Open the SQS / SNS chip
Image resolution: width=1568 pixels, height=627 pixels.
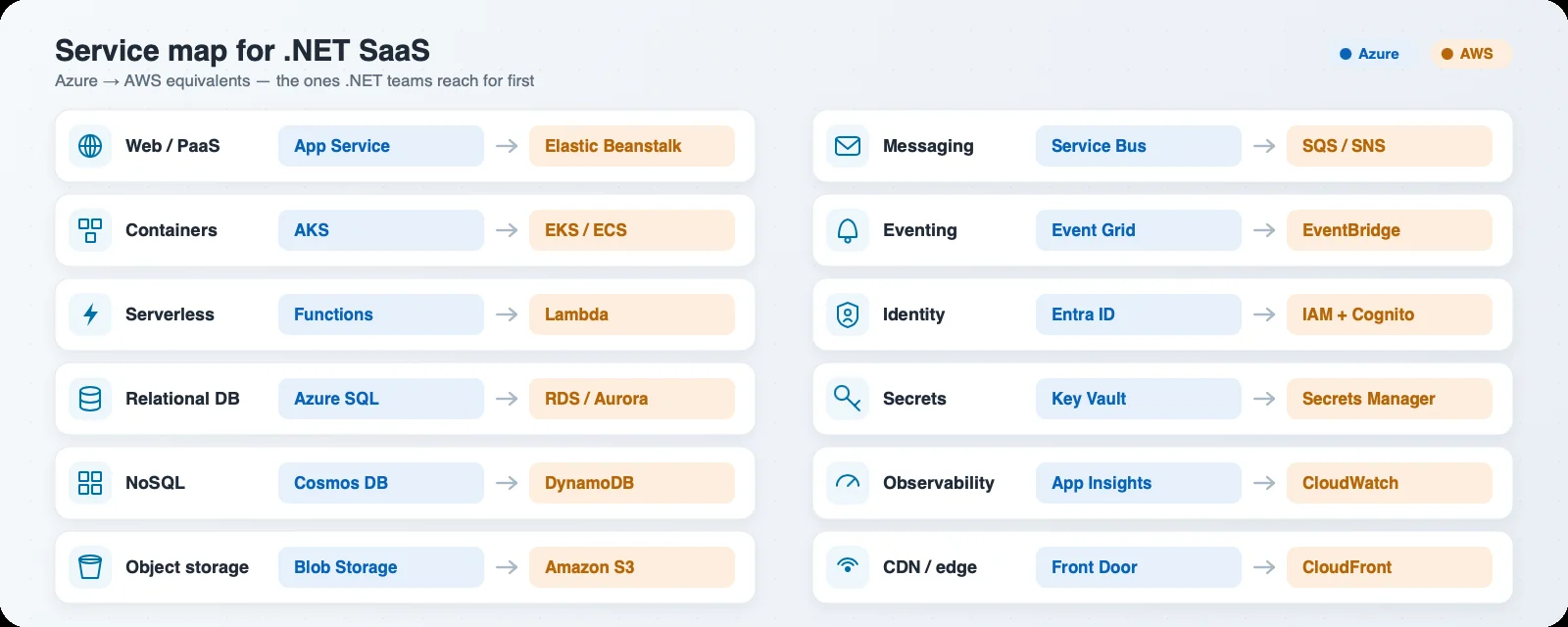click(1390, 146)
